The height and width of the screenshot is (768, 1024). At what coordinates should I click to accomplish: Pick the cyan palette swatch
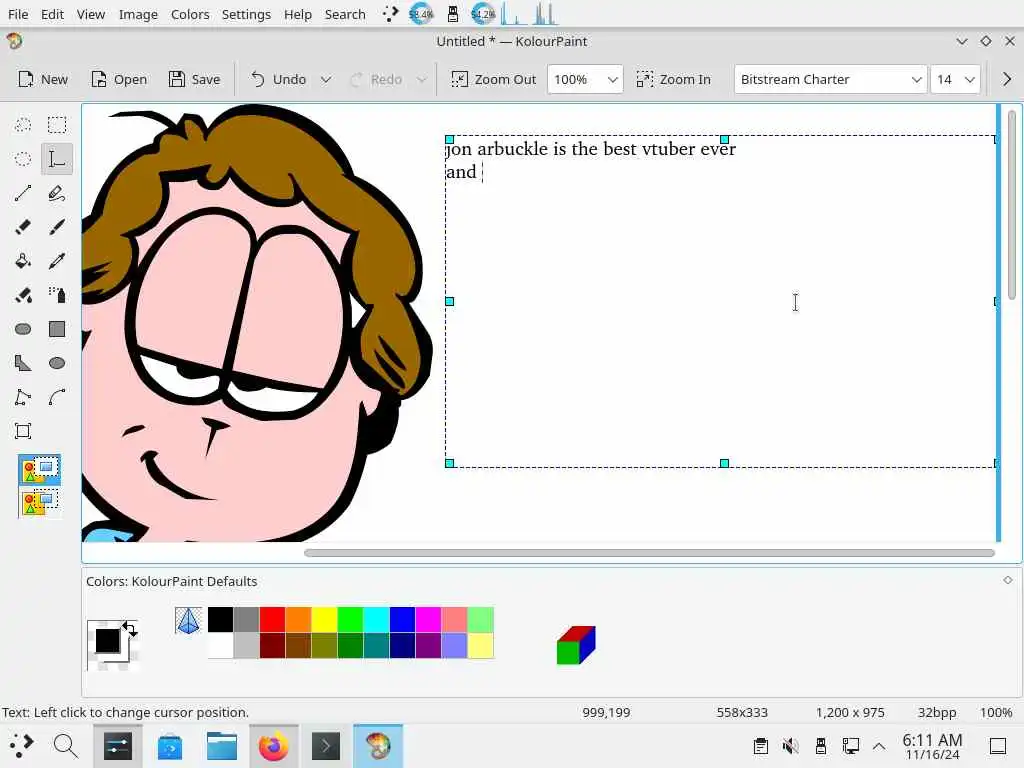pyautogui.click(x=376, y=620)
